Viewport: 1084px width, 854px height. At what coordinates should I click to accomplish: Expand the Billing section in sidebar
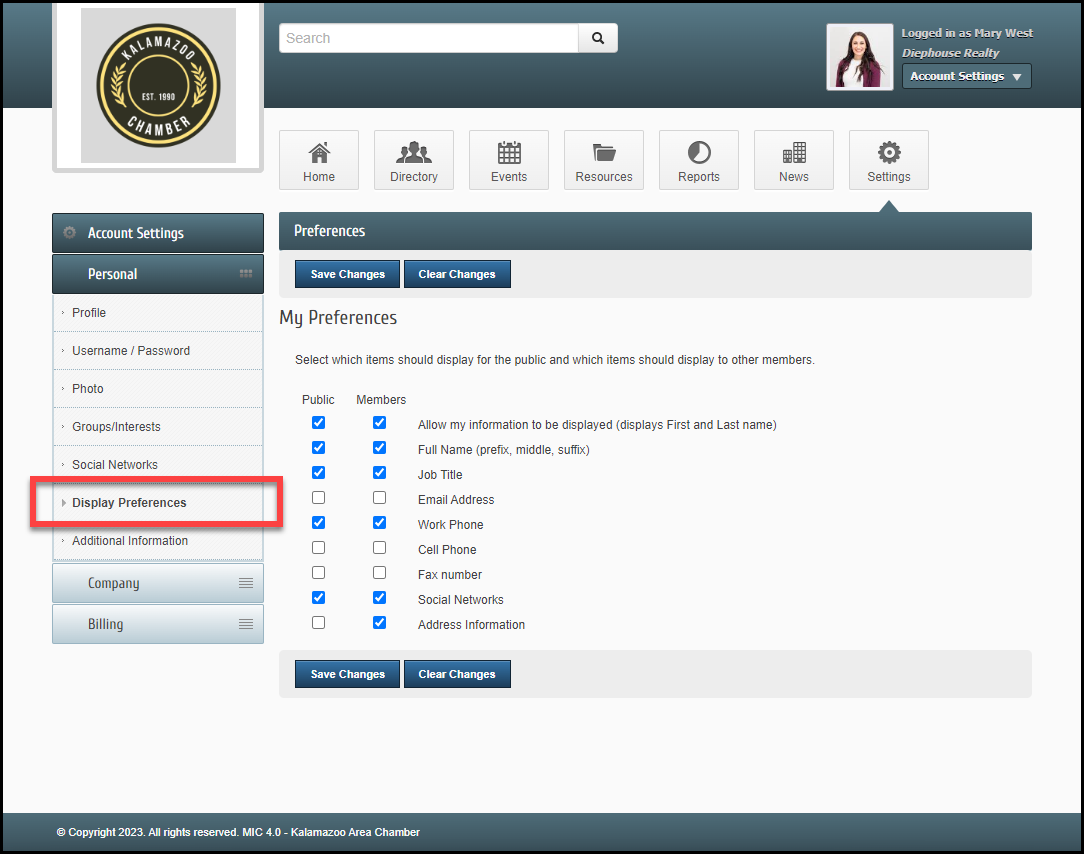coord(158,624)
